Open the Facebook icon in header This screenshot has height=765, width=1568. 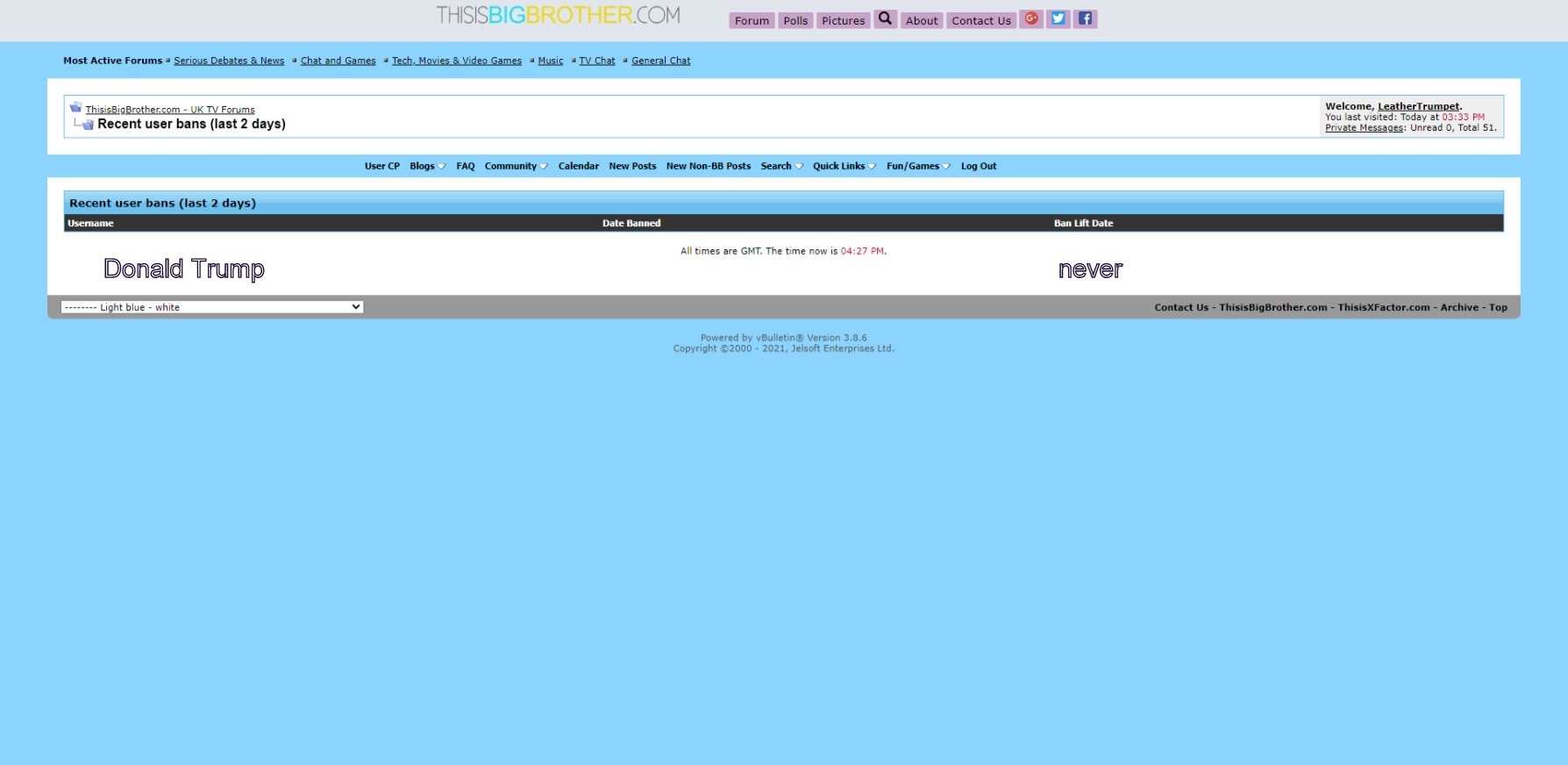point(1086,18)
